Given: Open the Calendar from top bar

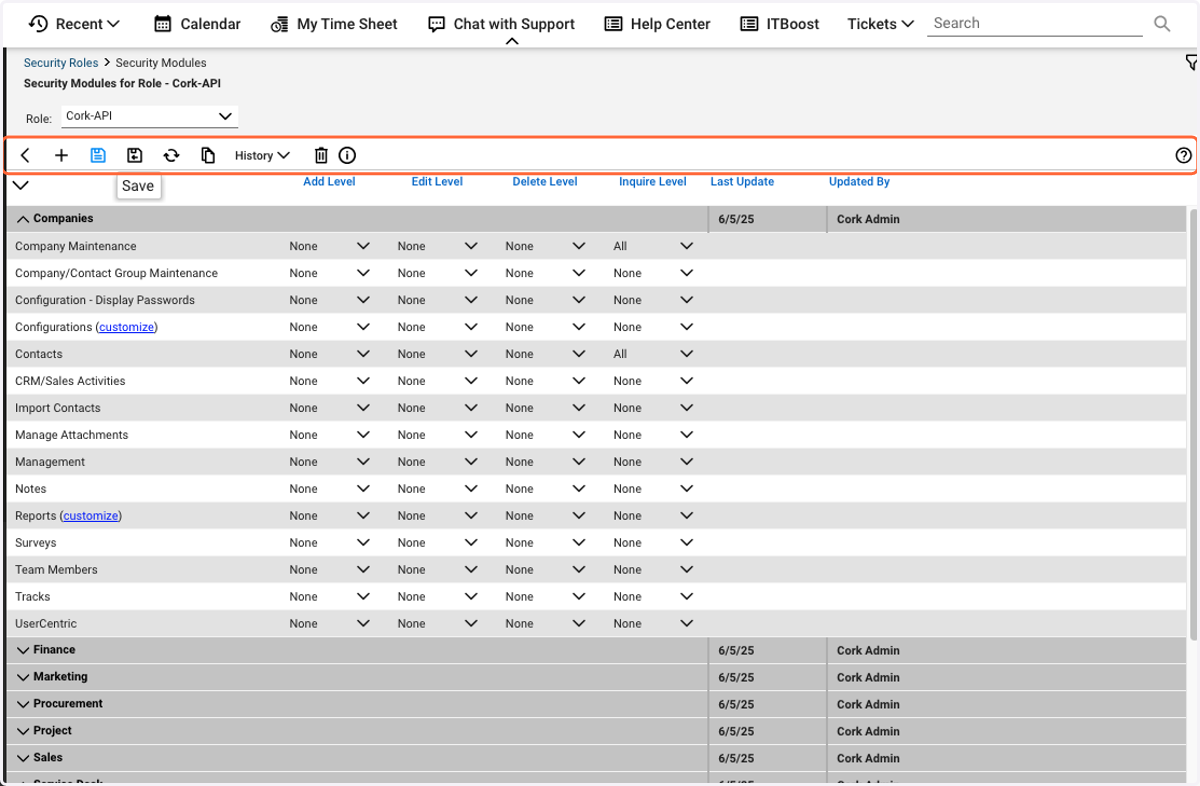Looking at the screenshot, I should pyautogui.click(x=198, y=24).
